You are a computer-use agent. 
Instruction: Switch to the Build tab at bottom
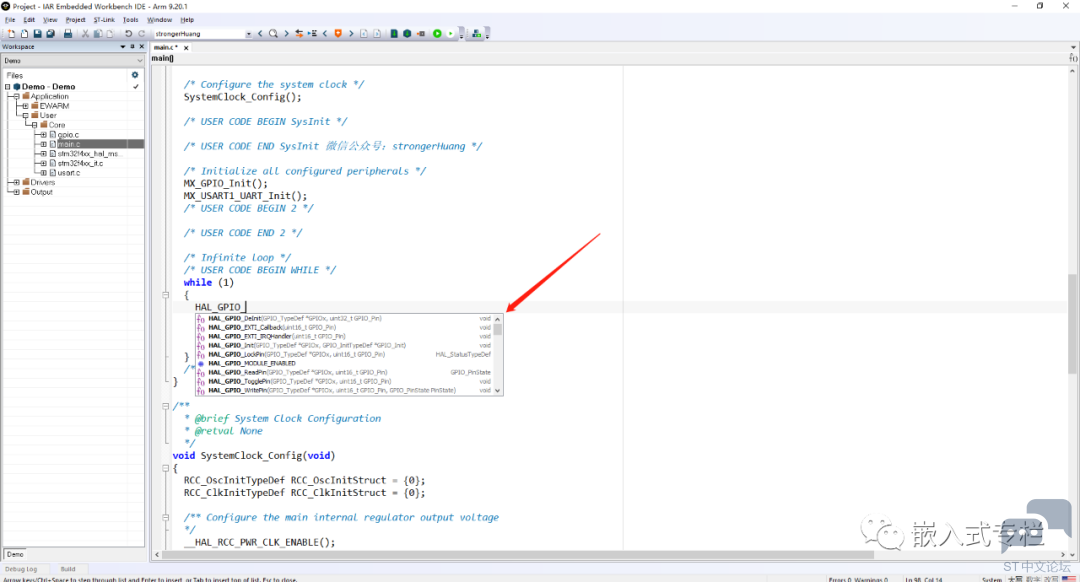click(67, 569)
